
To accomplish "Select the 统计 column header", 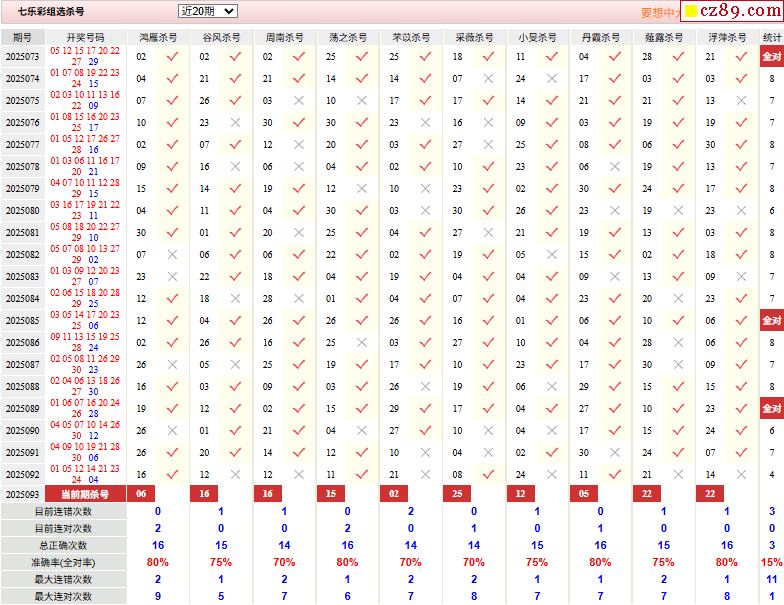I will 772,38.
